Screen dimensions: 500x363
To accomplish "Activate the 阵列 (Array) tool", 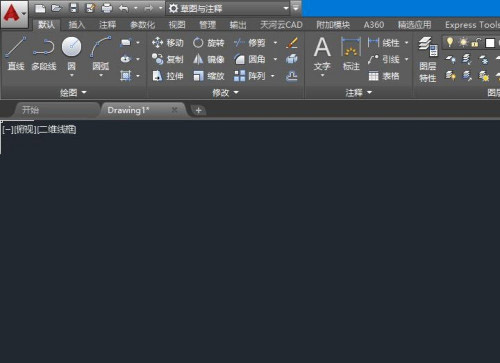I will click(x=249, y=76).
